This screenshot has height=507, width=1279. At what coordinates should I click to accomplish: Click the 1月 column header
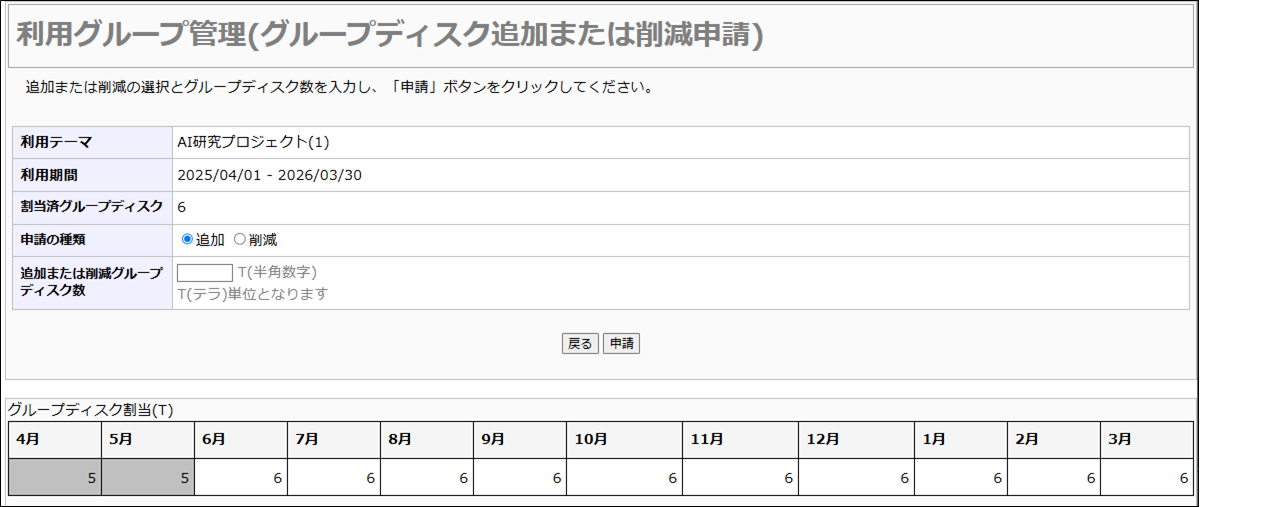coord(961,440)
